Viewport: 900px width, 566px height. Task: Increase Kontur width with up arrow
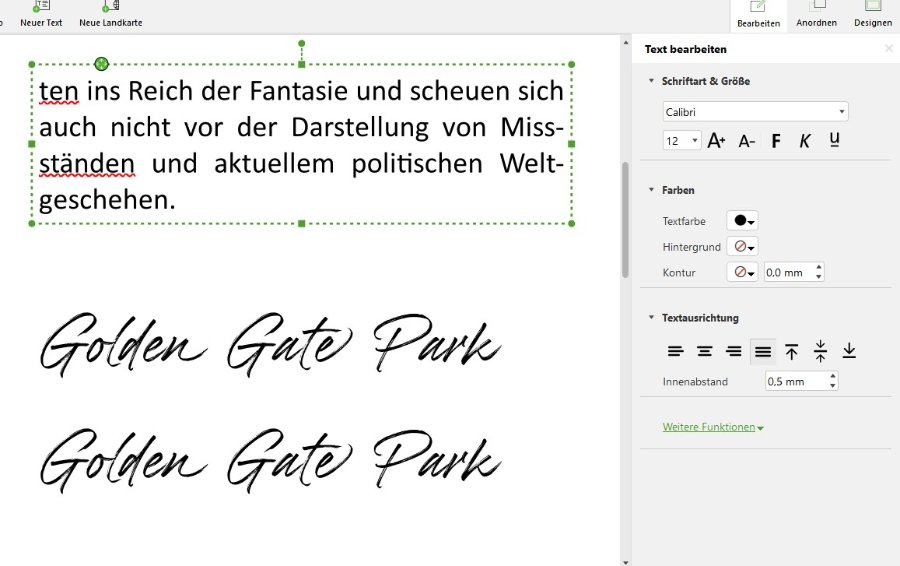click(819, 268)
